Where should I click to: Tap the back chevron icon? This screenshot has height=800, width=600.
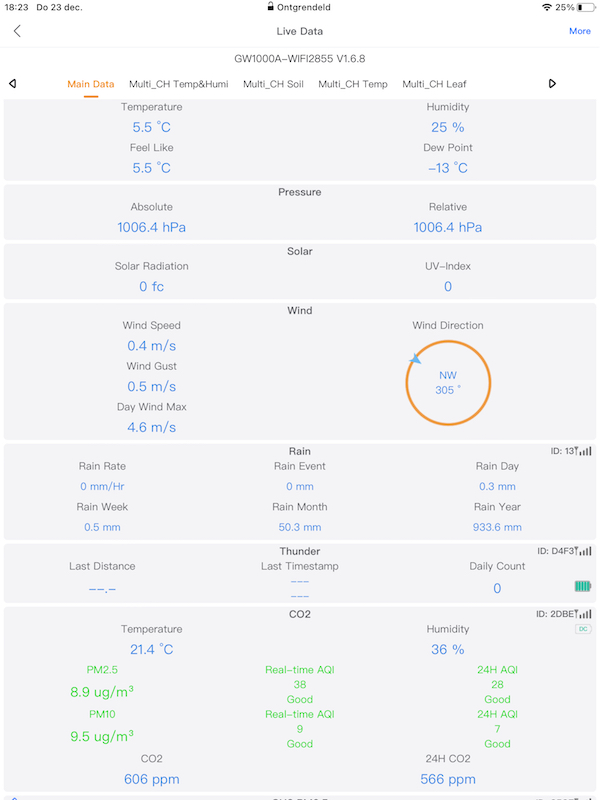click(x=17, y=31)
